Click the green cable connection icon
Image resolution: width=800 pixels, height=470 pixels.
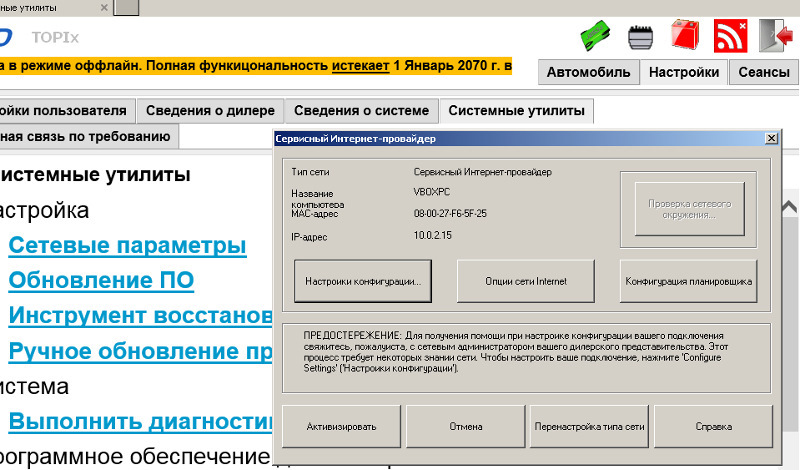[595, 36]
